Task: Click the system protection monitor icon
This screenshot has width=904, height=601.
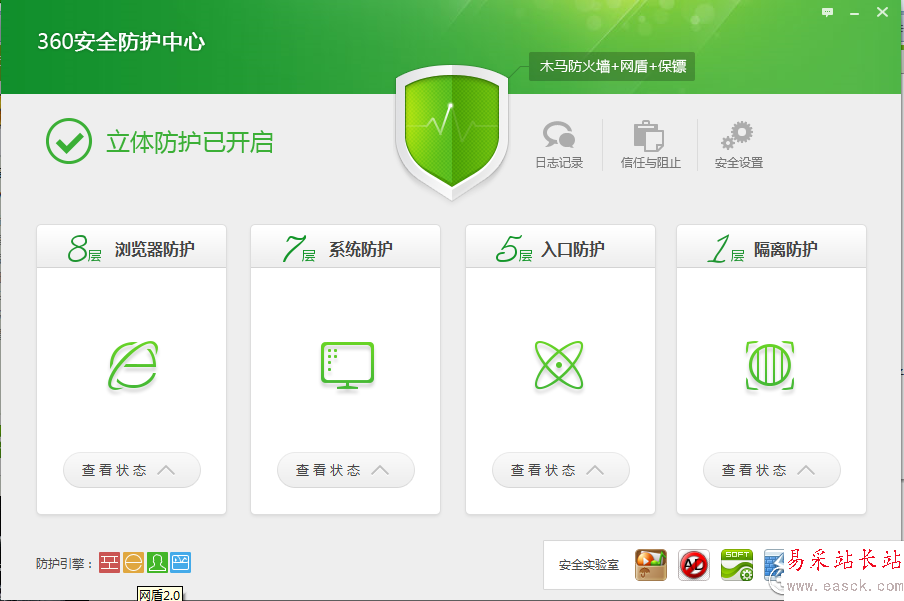Action: [345, 366]
